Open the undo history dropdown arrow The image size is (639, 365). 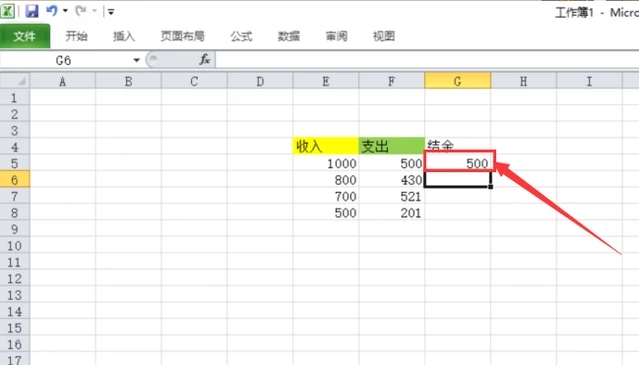(x=65, y=11)
